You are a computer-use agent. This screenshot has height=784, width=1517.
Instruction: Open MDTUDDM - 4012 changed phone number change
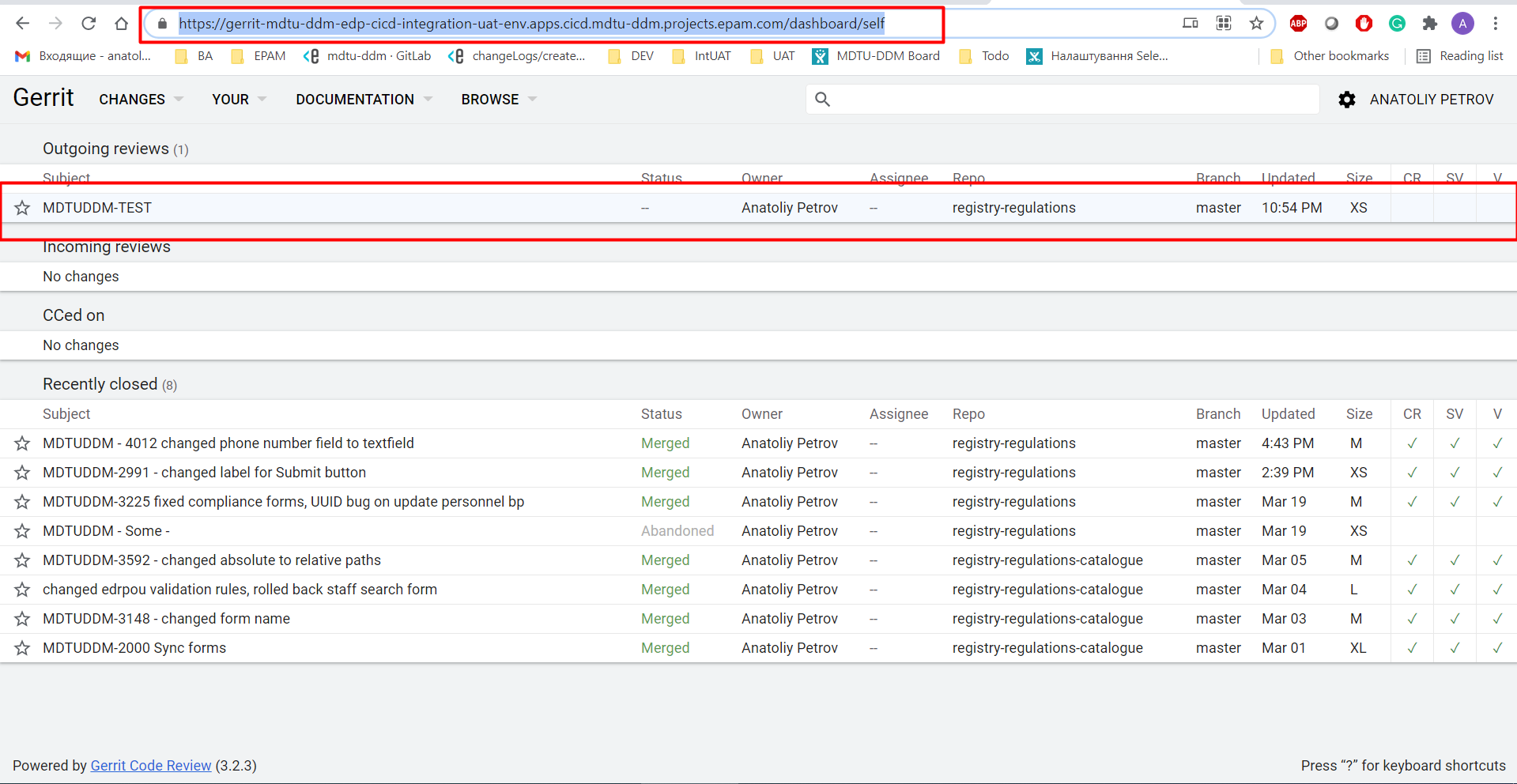coord(228,443)
